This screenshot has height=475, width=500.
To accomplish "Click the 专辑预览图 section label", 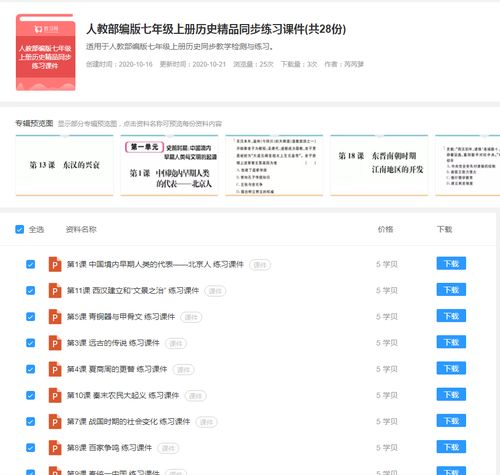I will (x=34, y=123).
